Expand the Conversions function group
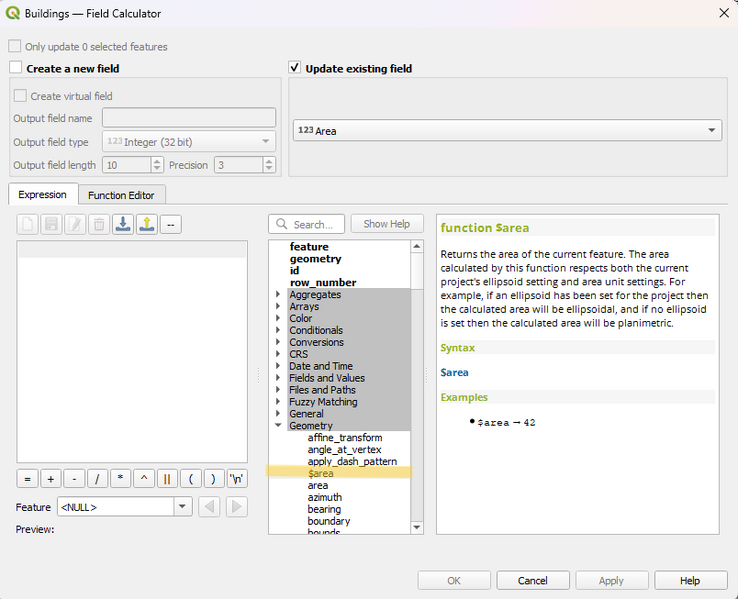This screenshot has height=599, width=738. click(278, 342)
